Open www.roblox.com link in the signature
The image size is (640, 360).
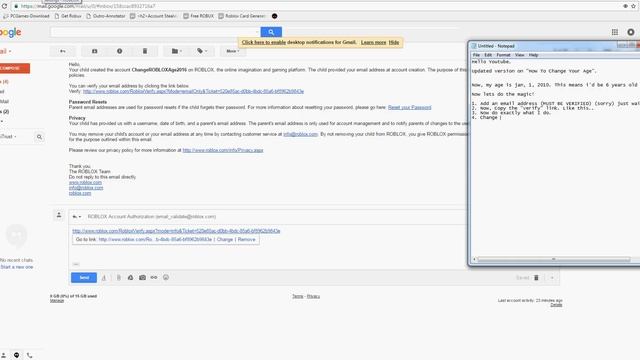85,182
